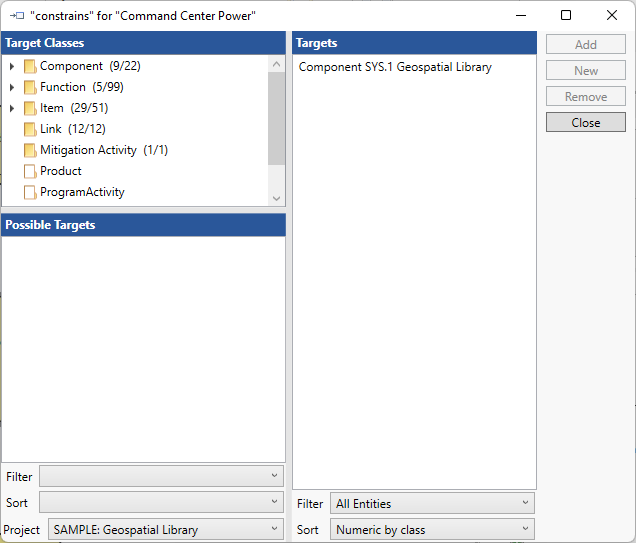Screen dimensions: 636x543
Task: Click the Remove button
Action: point(586,97)
